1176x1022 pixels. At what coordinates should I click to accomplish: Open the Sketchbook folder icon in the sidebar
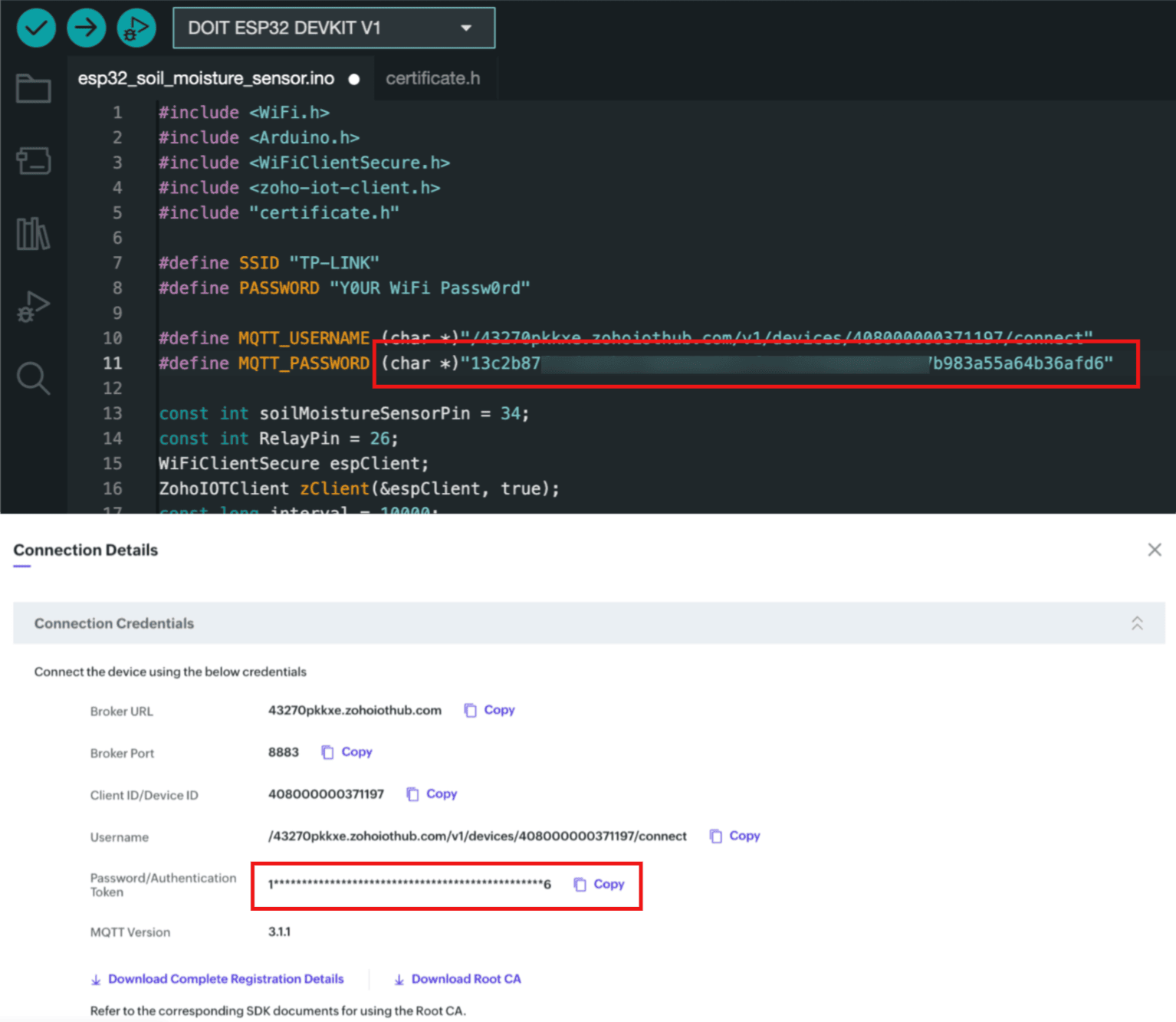point(34,88)
